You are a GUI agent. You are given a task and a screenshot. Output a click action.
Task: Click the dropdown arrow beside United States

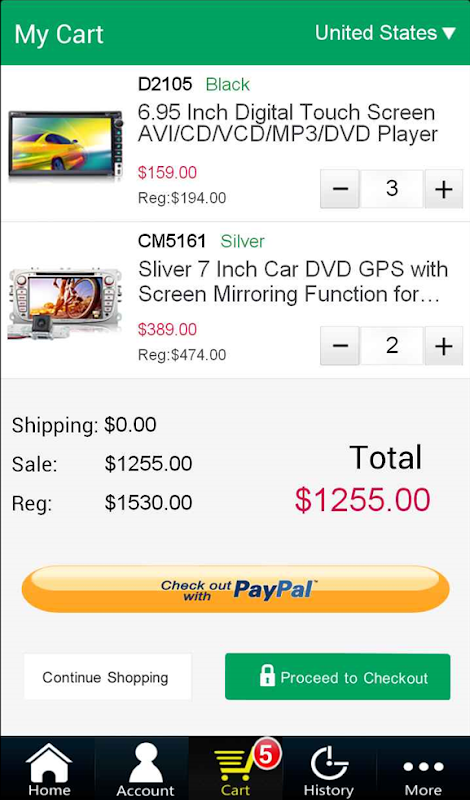pos(449,34)
